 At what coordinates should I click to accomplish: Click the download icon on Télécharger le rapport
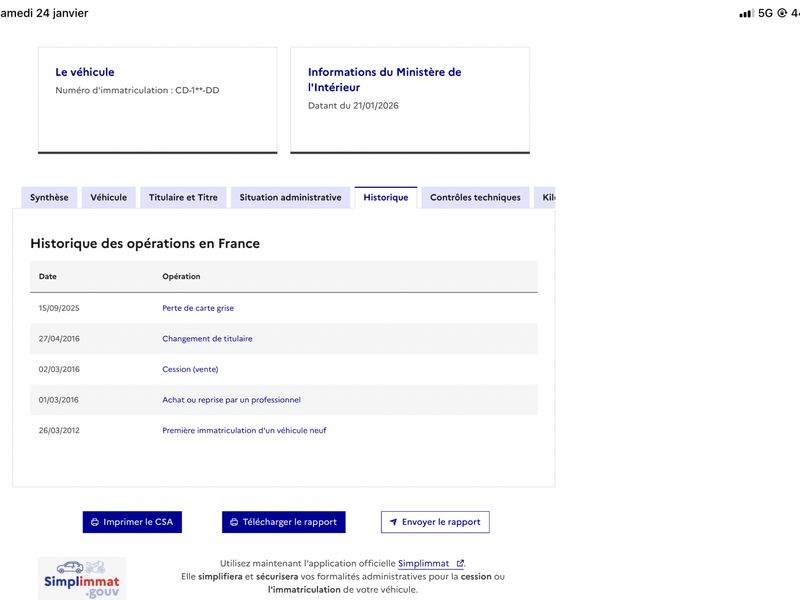pyautogui.click(x=234, y=522)
